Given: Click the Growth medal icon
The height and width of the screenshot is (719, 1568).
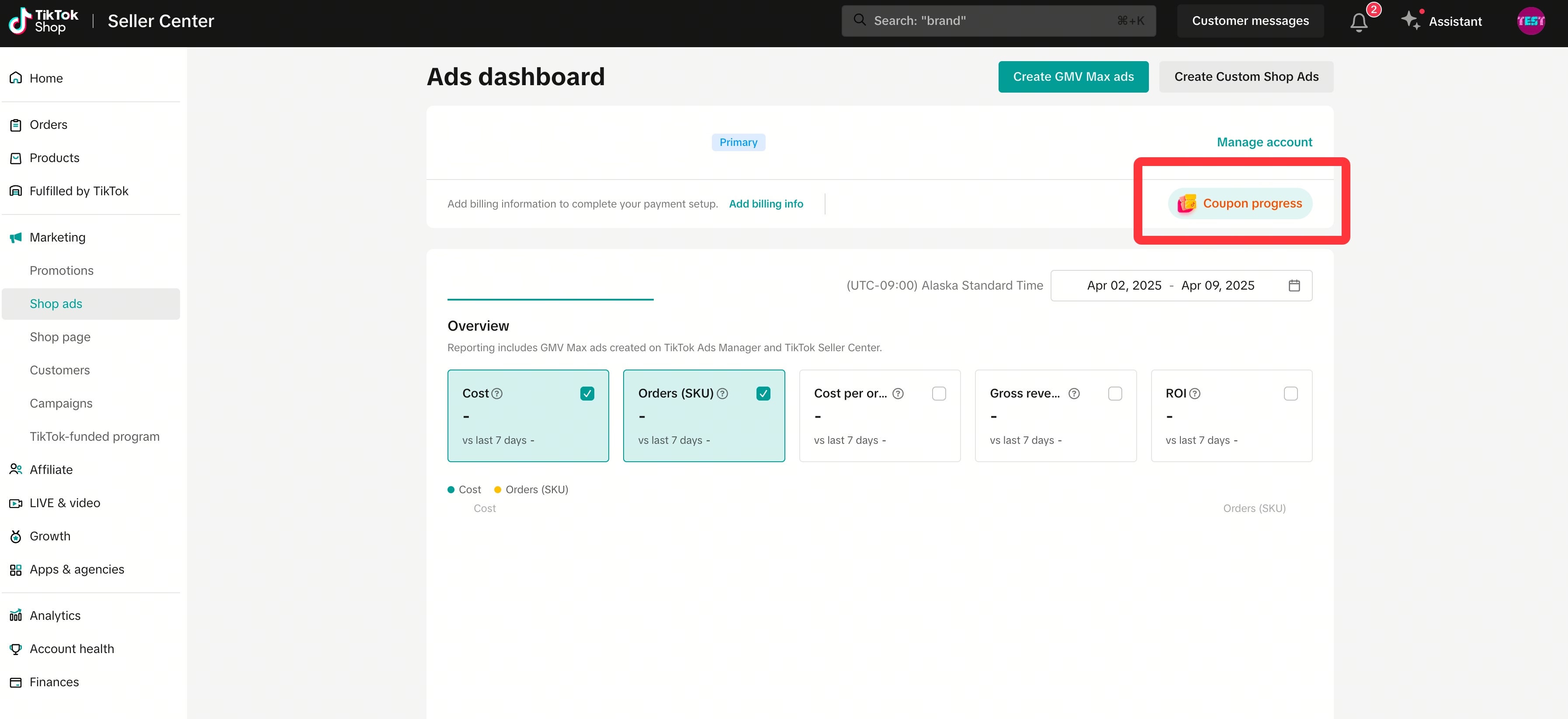Looking at the screenshot, I should pos(16,536).
